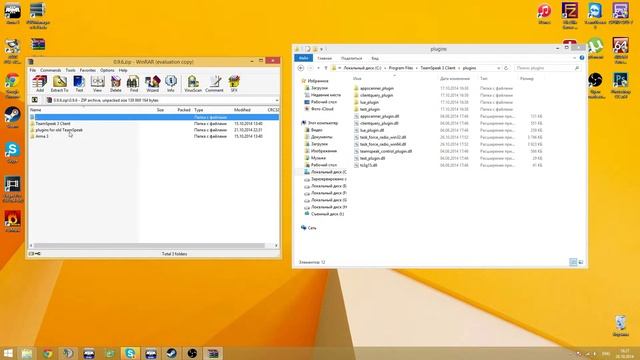The height and width of the screenshot is (360, 640).
Task: Open Documents in Explorer navigation pane
Action: click(x=321, y=137)
